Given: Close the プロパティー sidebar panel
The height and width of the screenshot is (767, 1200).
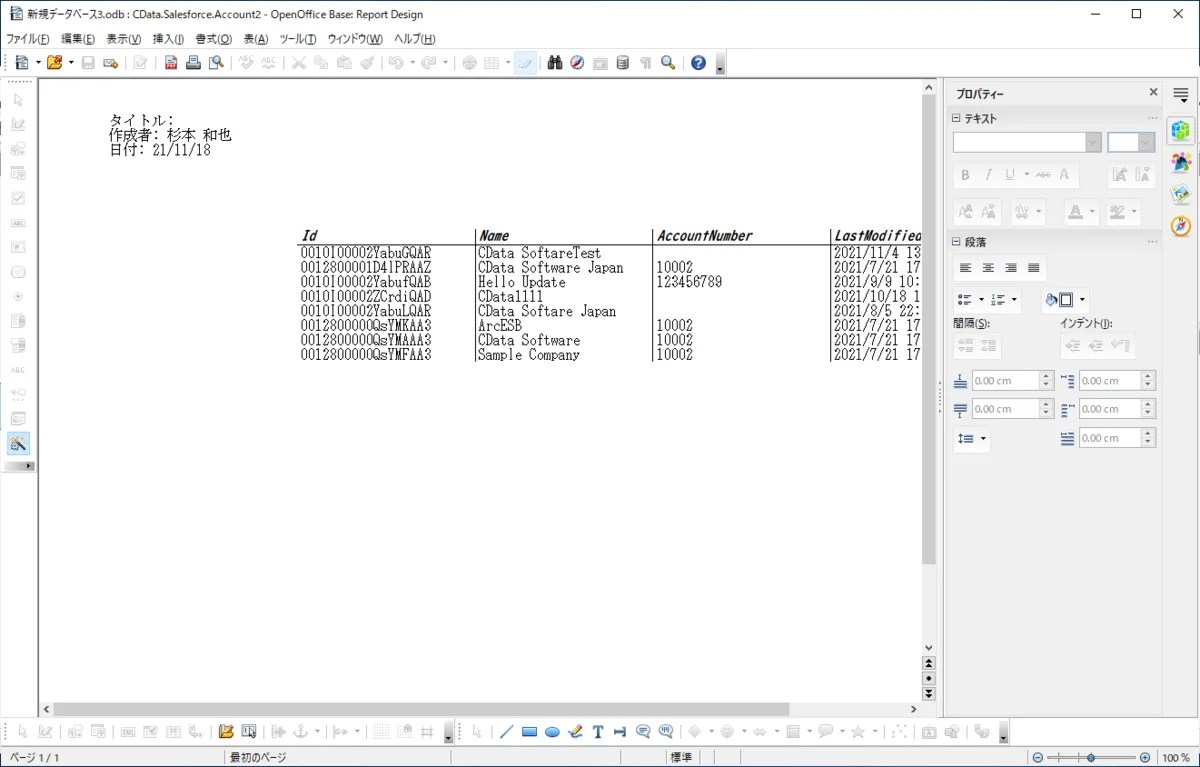Looking at the screenshot, I should pos(1153,93).
